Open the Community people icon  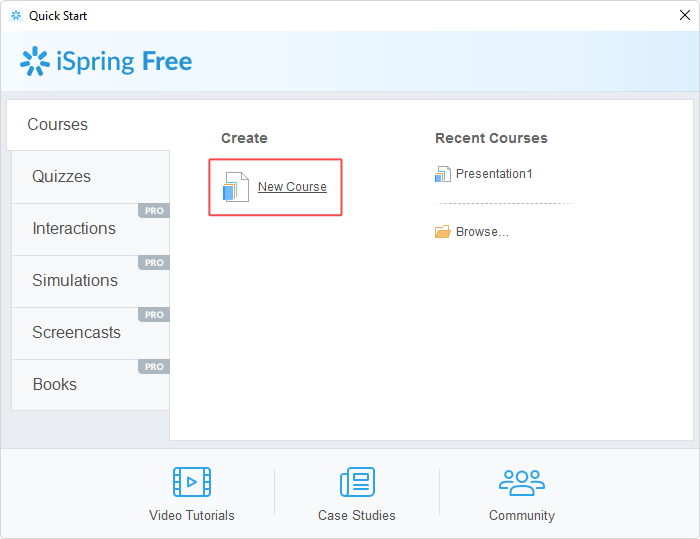click(x=522, y=482)
